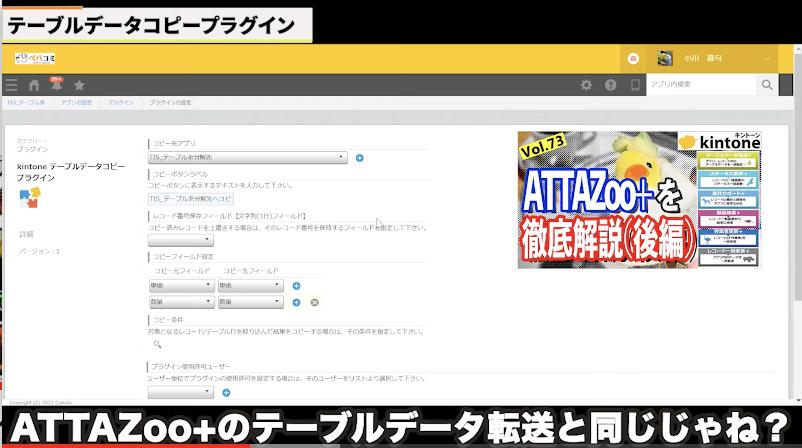Open bookmarks via the star icon
The image size is (802, 448).
pyautogui.click(x=79, y=85)
